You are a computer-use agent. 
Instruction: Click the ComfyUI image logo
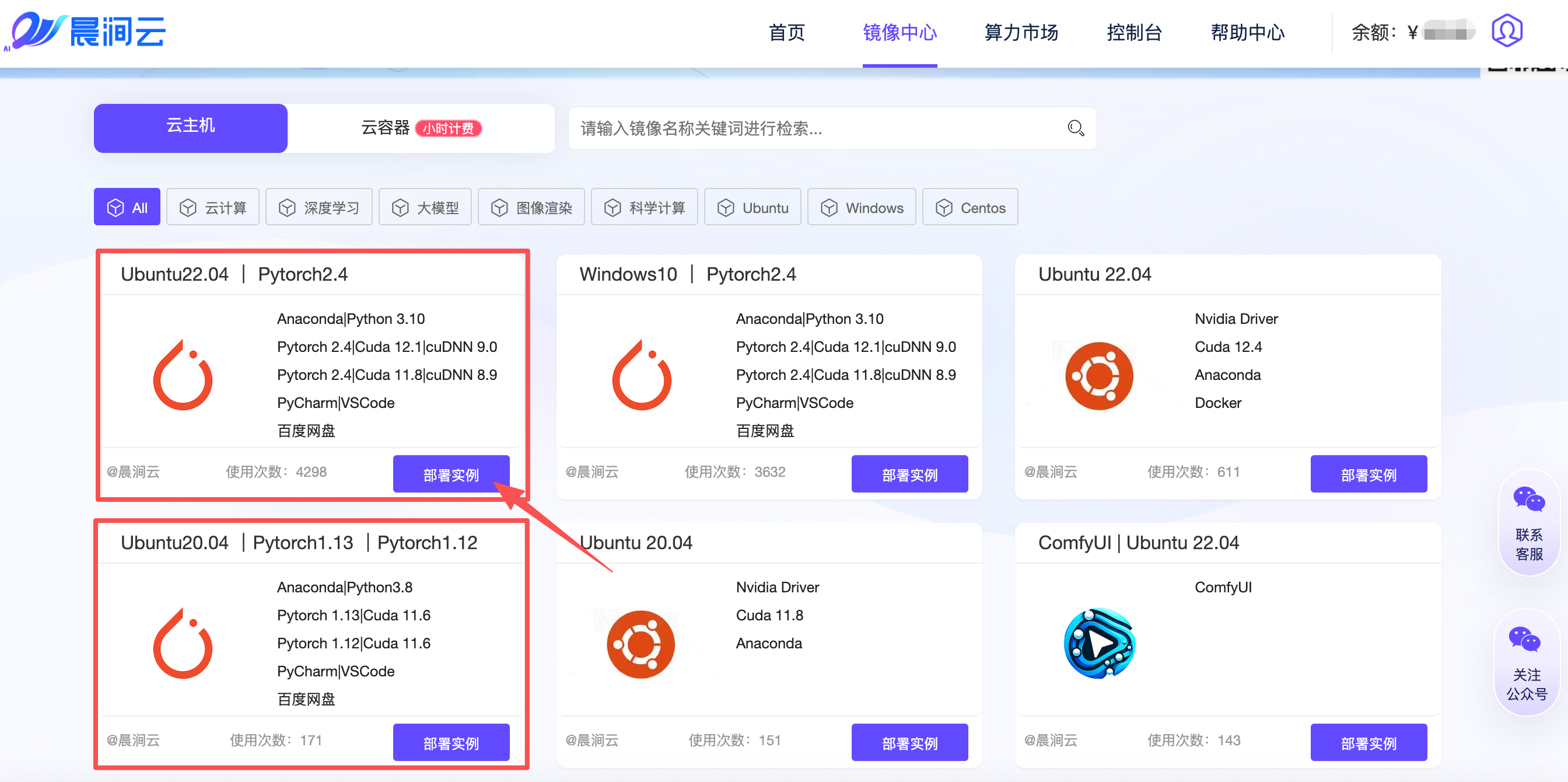point(1100,643)
